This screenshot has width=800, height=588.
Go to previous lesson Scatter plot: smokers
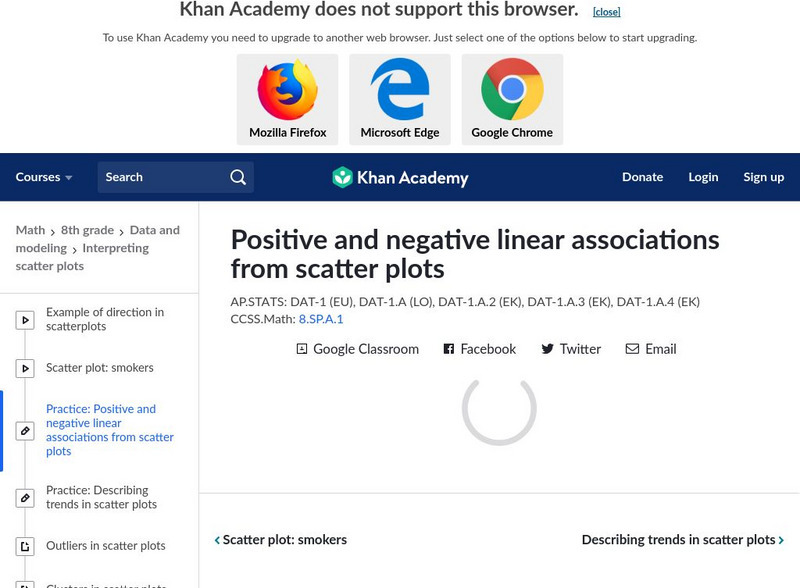[x=281, y=540]
